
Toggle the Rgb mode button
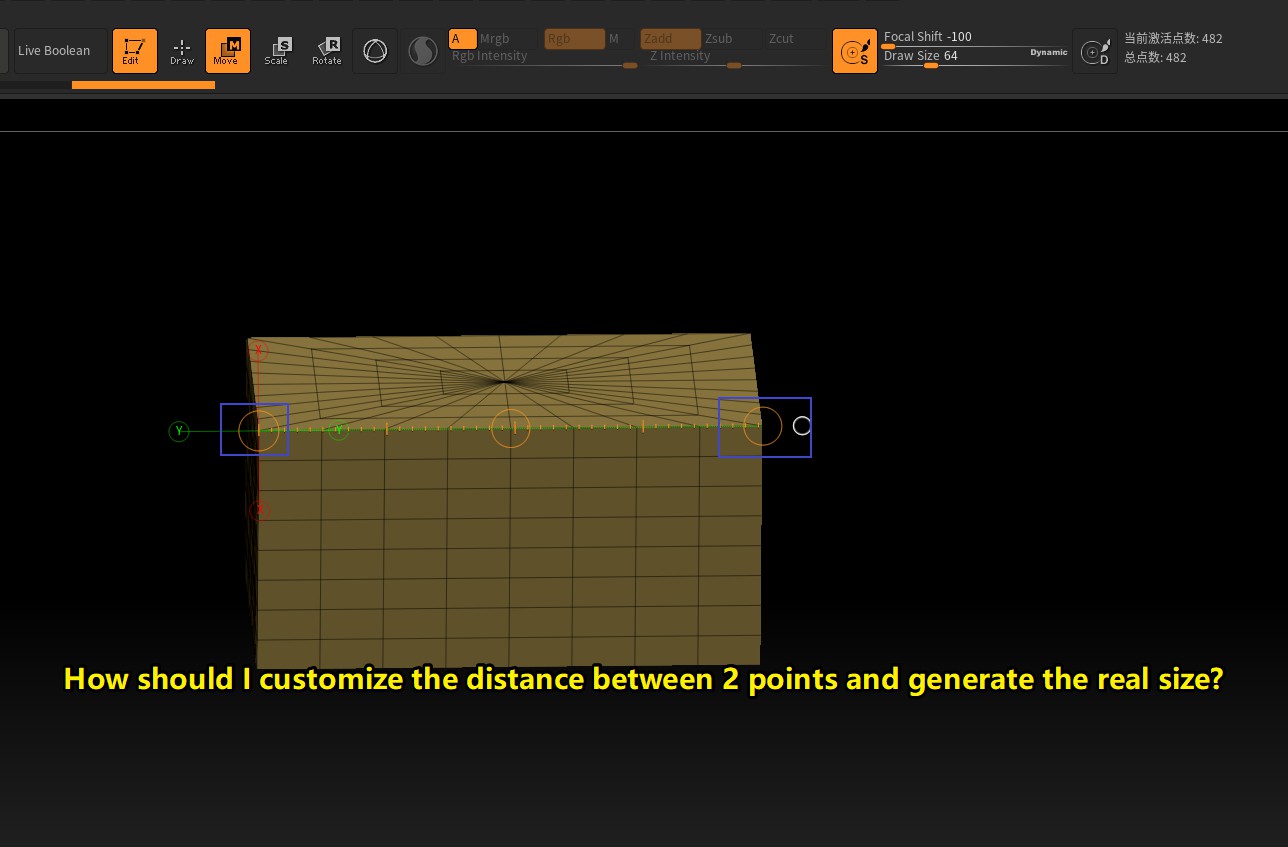click(574, 39)
